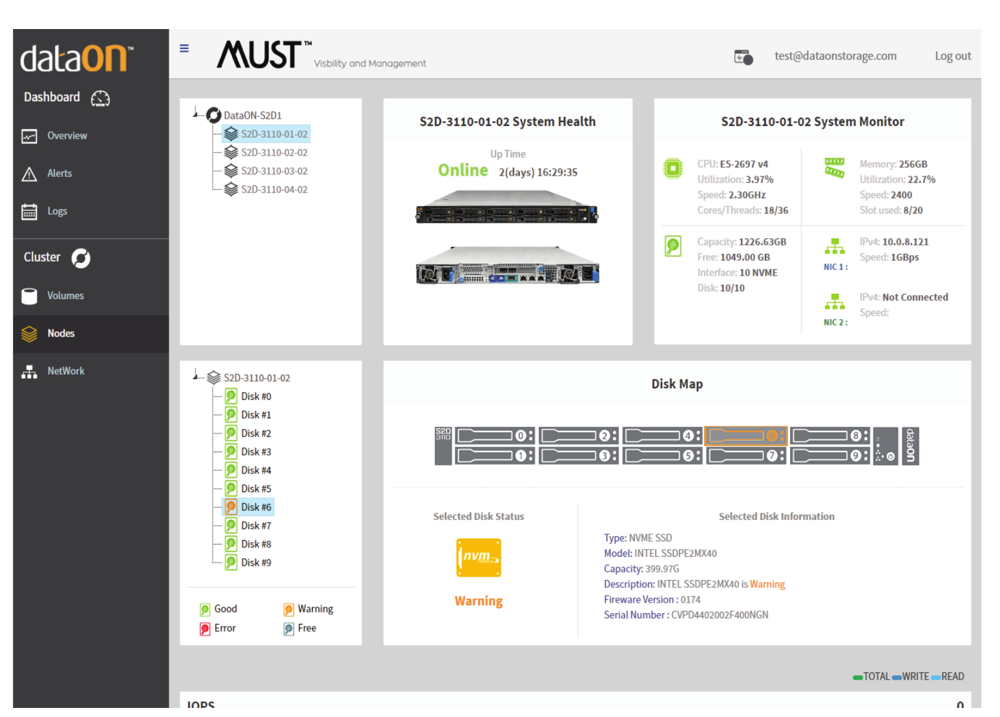Open the Alerts page
The image size is (1000, 717).
click(59, 174)
